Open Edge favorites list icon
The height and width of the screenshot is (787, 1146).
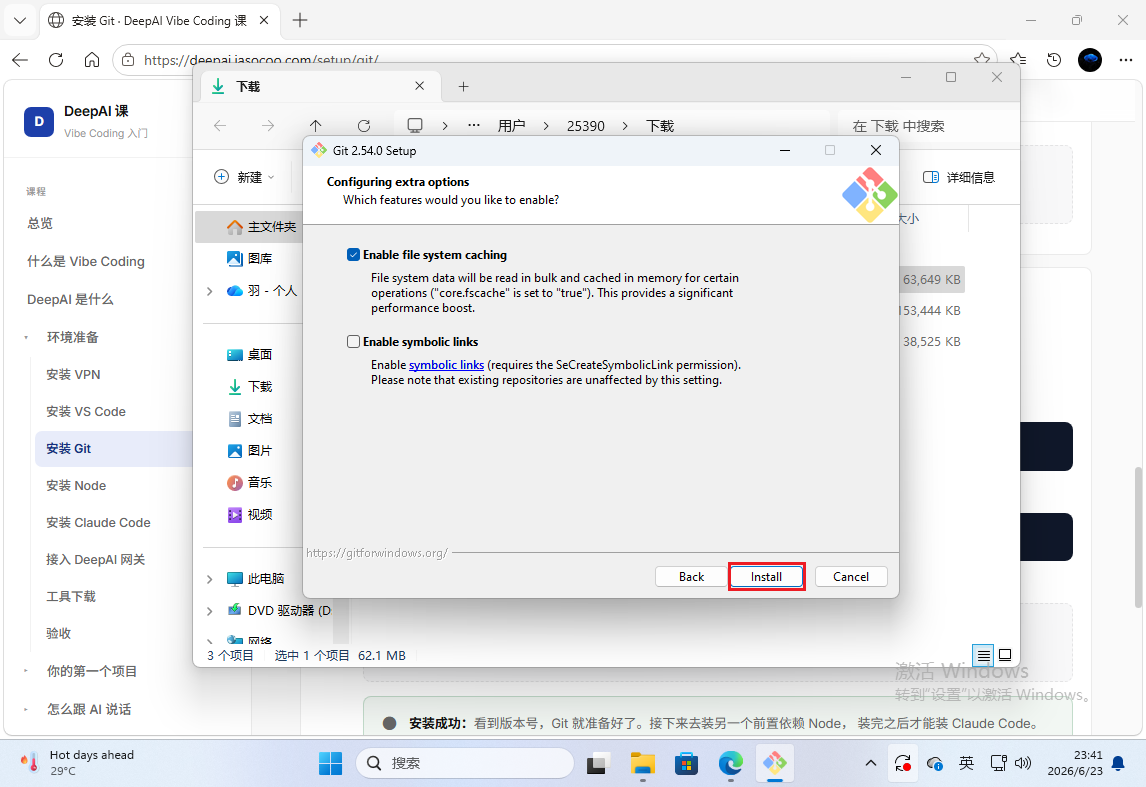pyautogui.click(x=1017, y=60)
